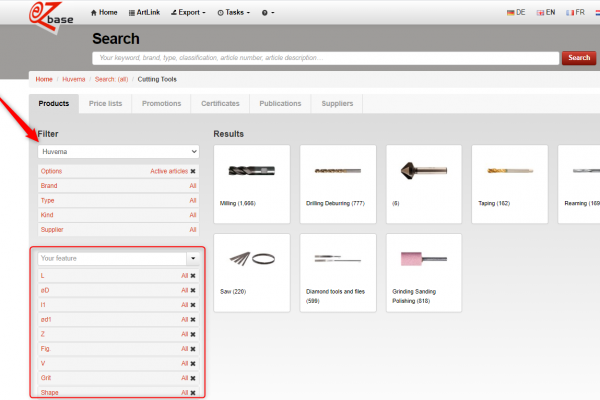600x400 pixels.
Task: Open the Huvema catalog dropdown
Action: point(118,152)
